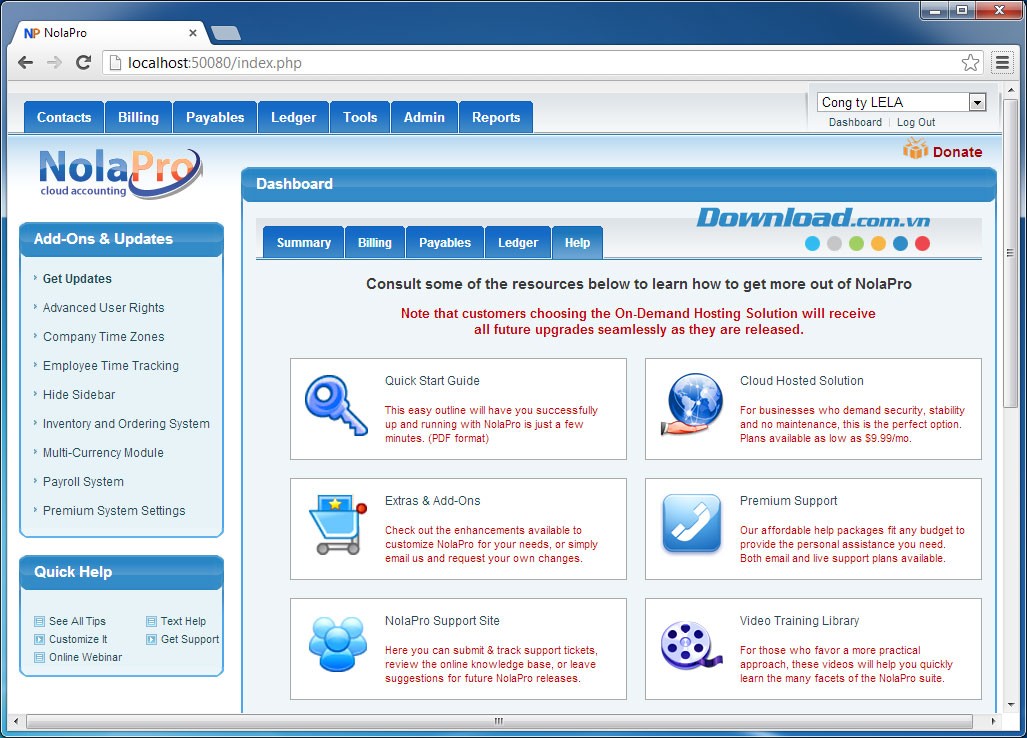
Task: Open the Billing main menu
Action: coord(138,117)
